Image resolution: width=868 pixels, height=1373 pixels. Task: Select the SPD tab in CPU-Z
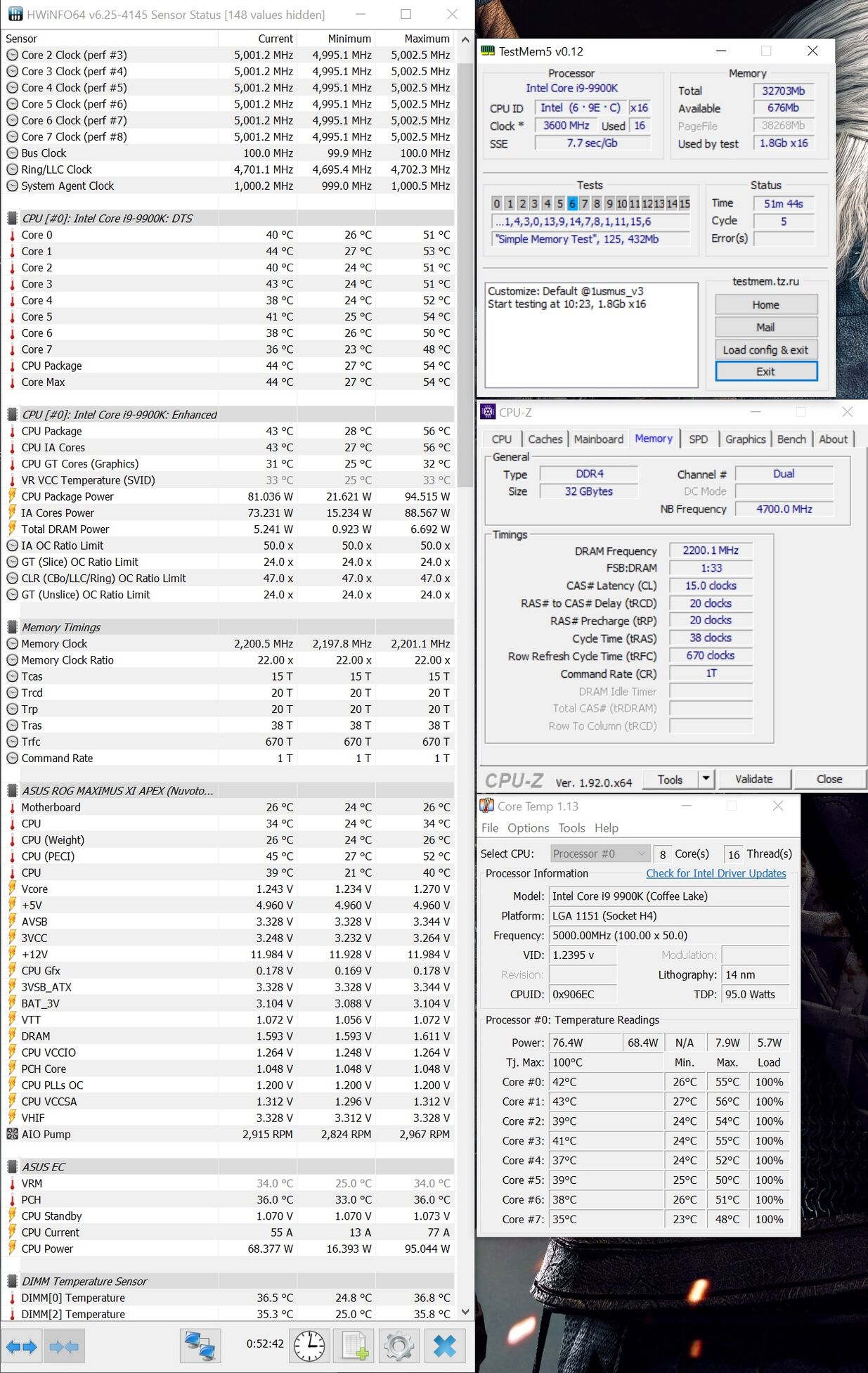699,439
